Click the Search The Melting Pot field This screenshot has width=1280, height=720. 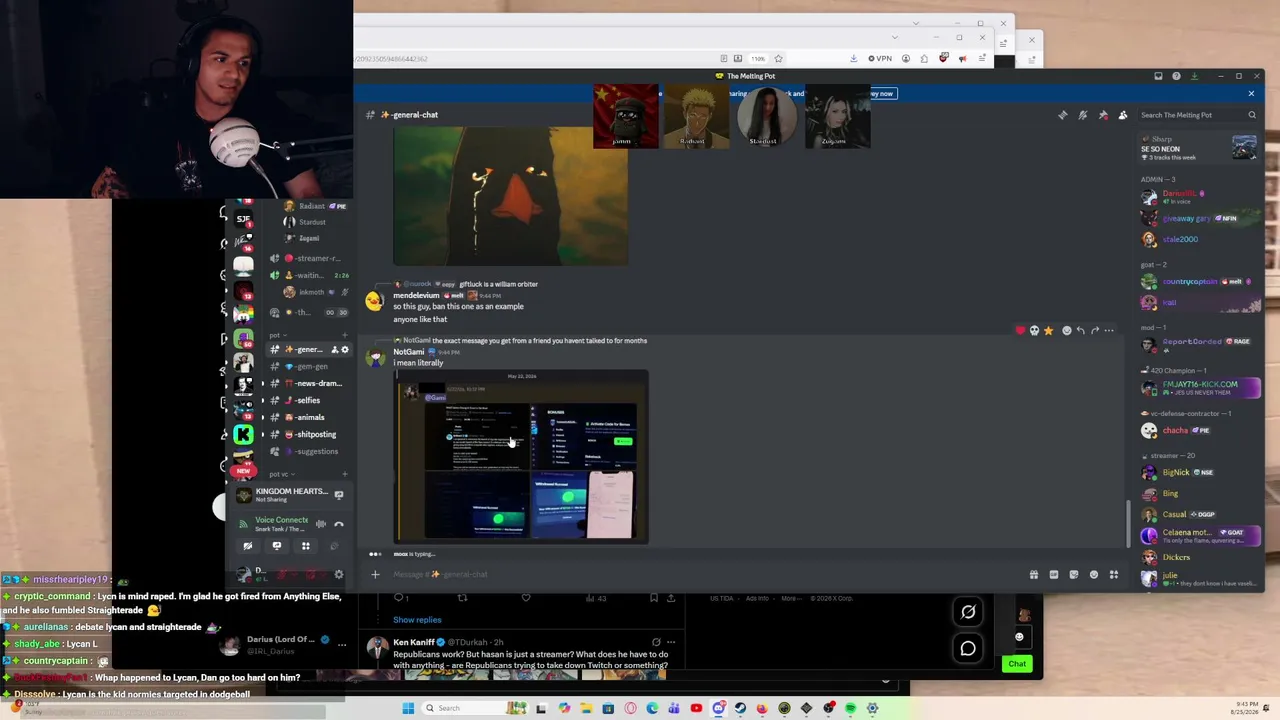click(x=1197, y=115)
